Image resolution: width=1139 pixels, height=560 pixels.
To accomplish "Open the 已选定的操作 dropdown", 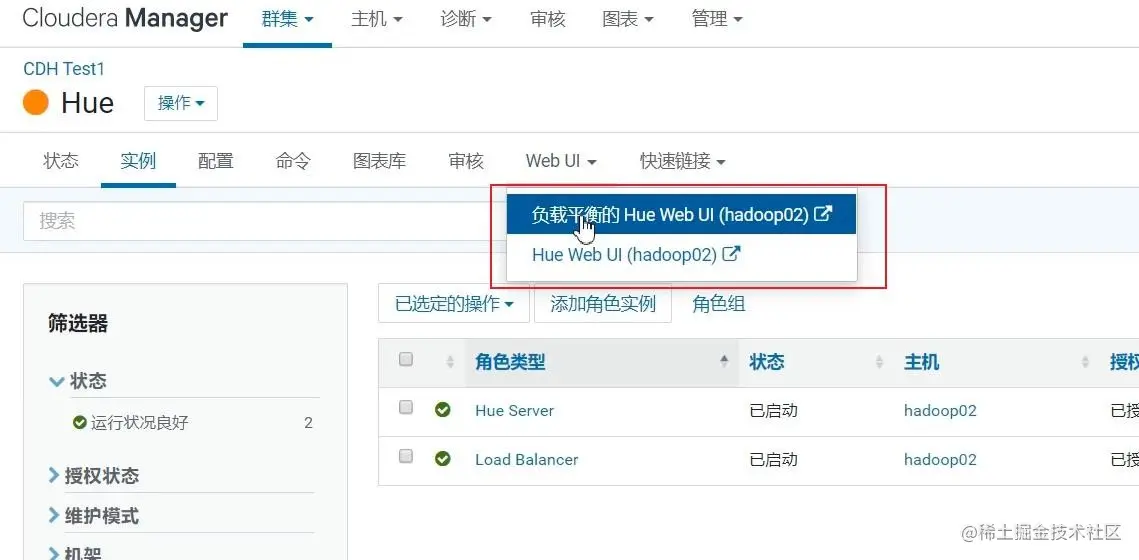I will [x=454, y=304].
